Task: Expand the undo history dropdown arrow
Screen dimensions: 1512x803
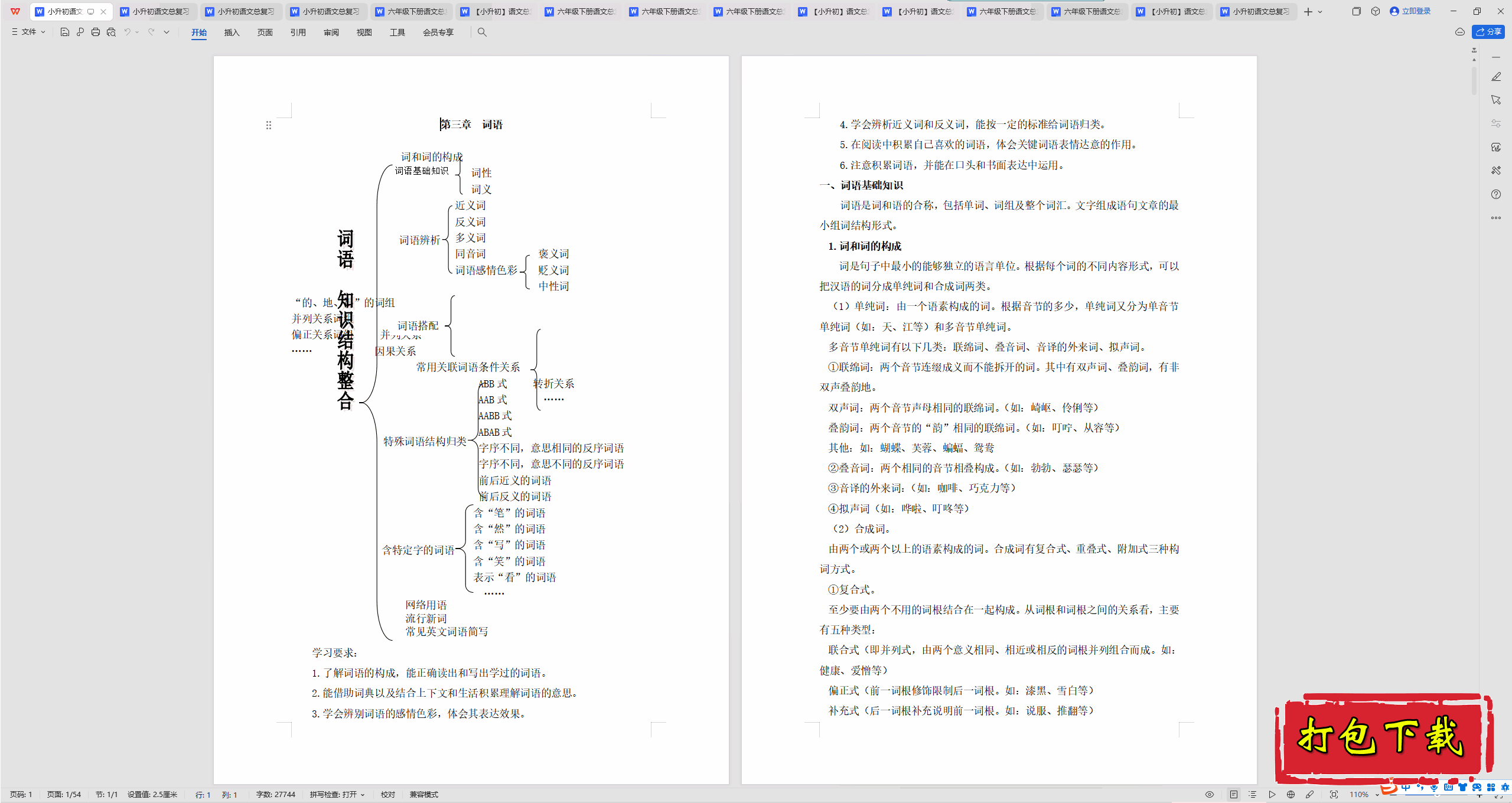Action: pyautogui.click(x=137, y=32)
